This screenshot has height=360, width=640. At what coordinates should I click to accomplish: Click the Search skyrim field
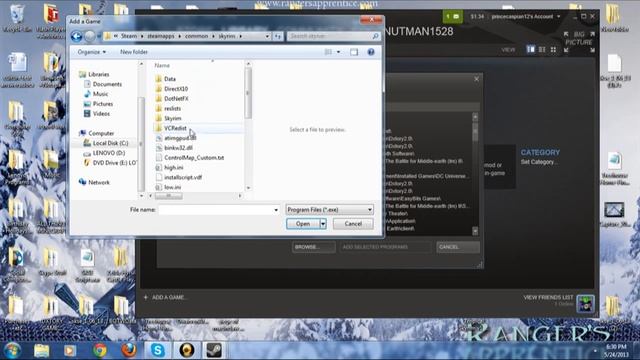point(333,36)
